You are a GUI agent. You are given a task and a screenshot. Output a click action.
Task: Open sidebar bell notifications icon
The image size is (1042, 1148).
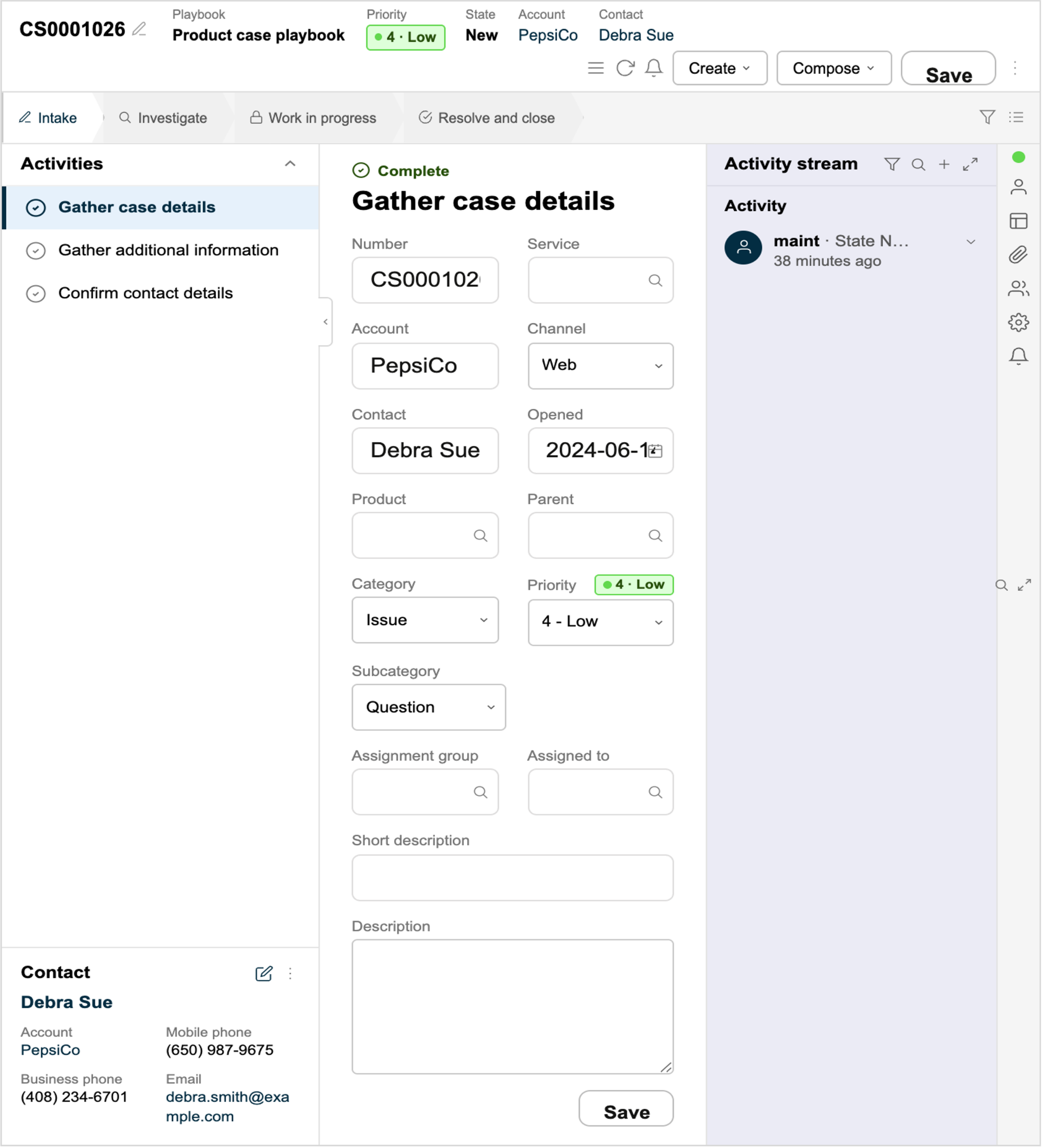(x=1019, y=357)
